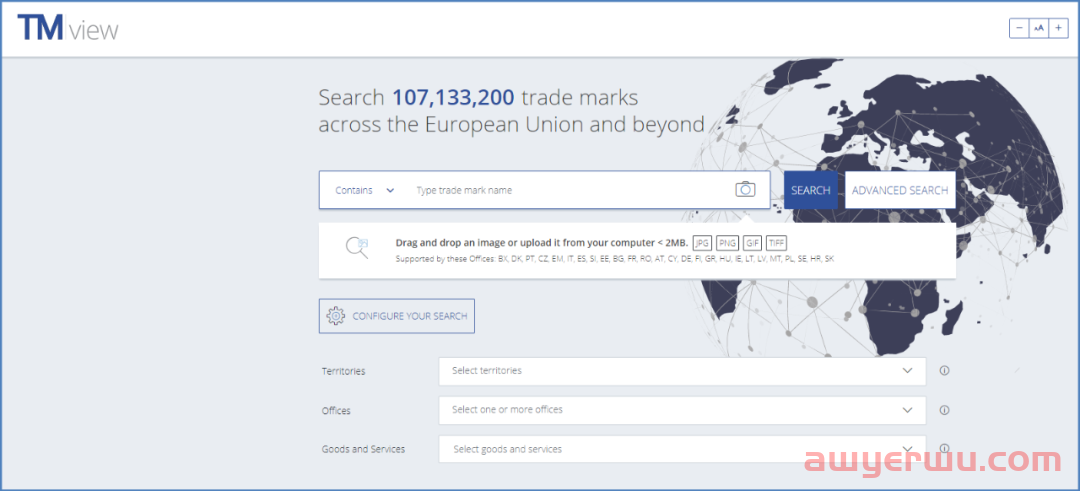Click the decrease font size minus icon
The height and width of the screenshot is (491, 1080).
point(1019,28)
